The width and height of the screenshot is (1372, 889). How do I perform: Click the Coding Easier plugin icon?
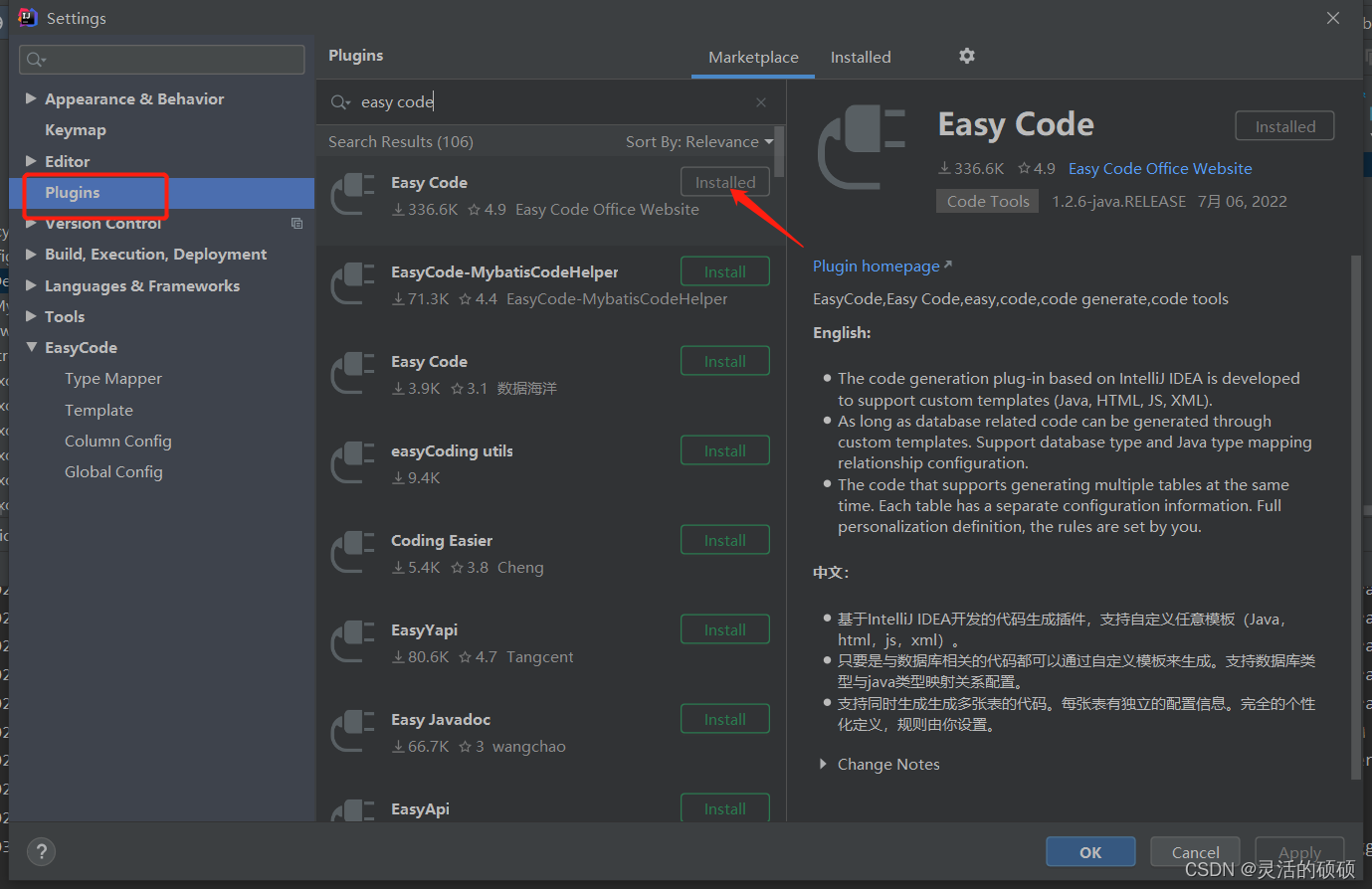(352, 552)
